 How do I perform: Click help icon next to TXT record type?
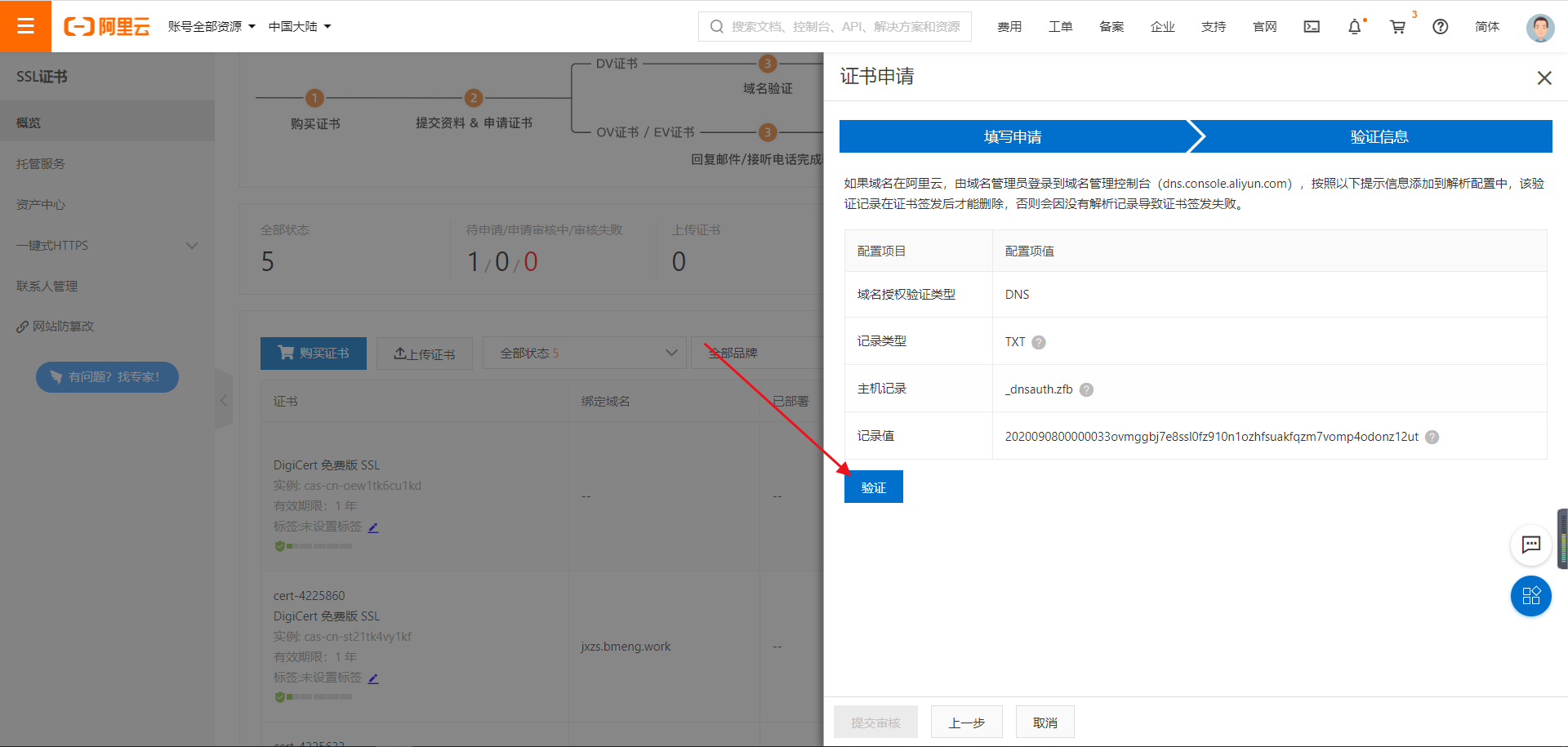(1039, 342)
